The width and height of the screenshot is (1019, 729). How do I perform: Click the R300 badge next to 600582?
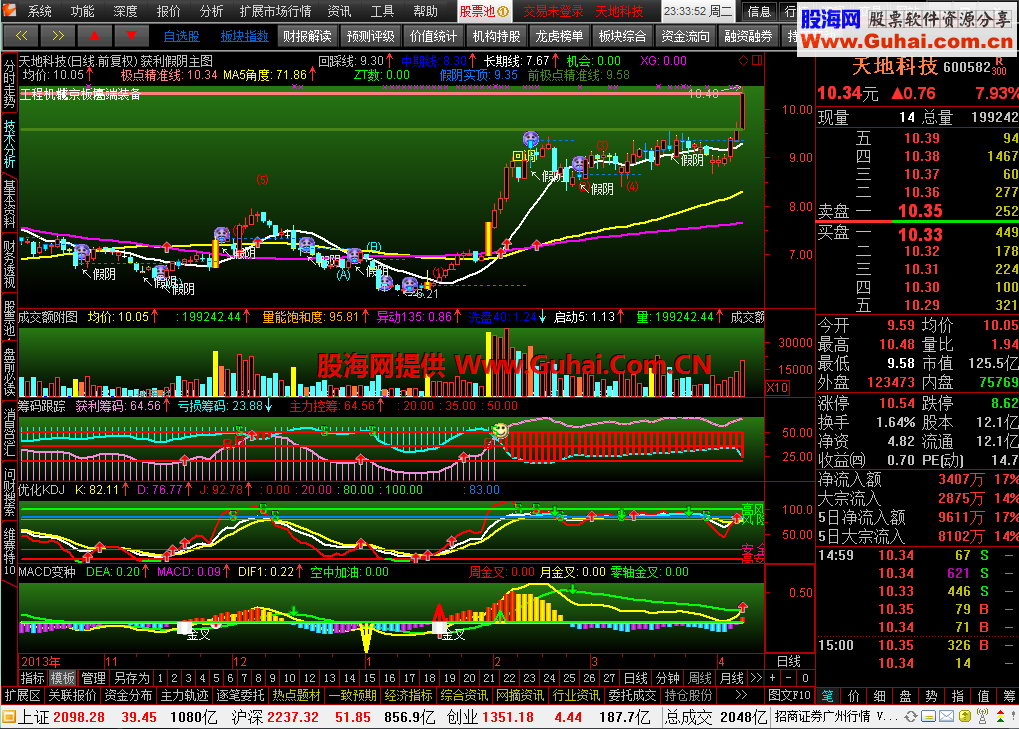(999, 66)
